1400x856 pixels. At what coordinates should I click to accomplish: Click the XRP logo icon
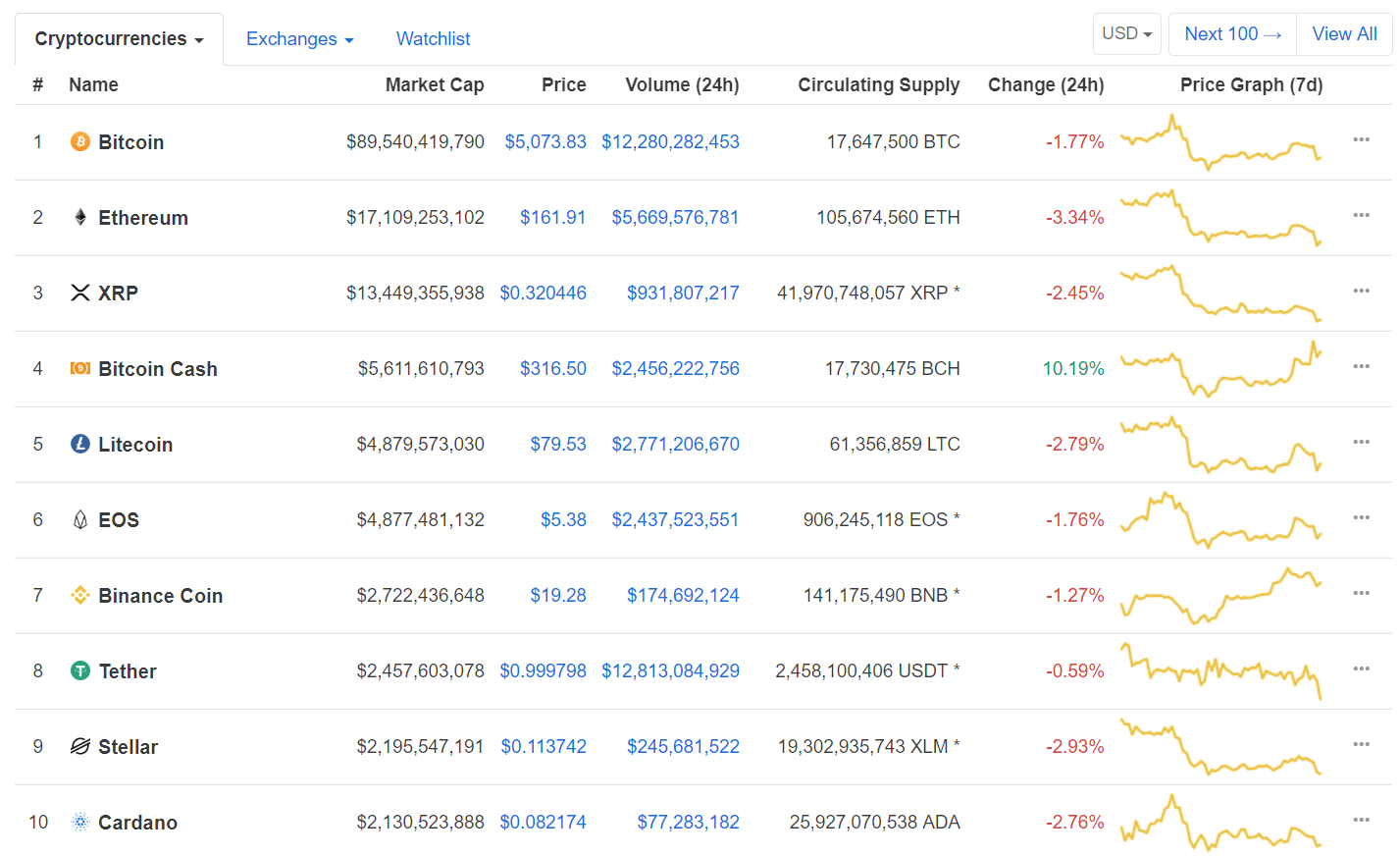[80, 293]
